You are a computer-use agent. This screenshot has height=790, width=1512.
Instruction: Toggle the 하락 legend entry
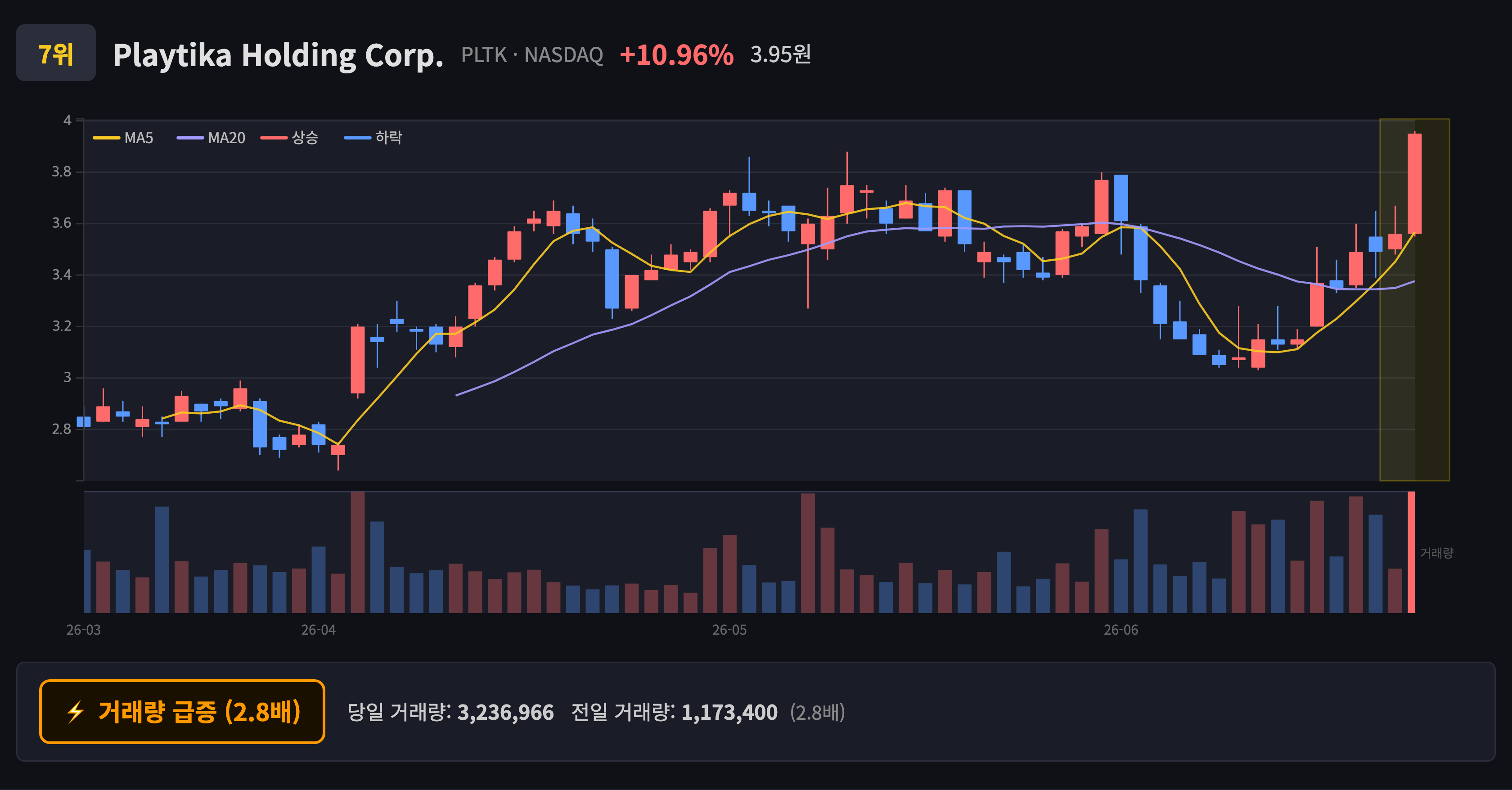point(373,138)
